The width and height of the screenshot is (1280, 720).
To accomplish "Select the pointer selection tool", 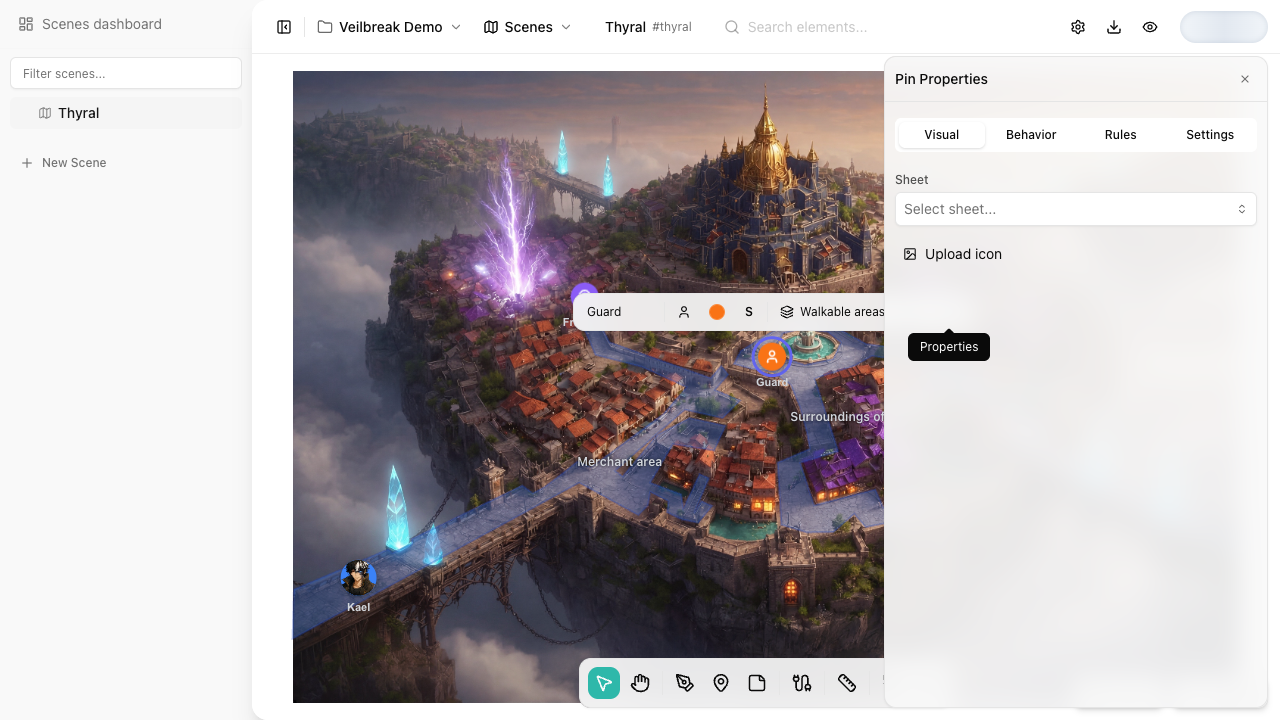I will tap(604, 683).
